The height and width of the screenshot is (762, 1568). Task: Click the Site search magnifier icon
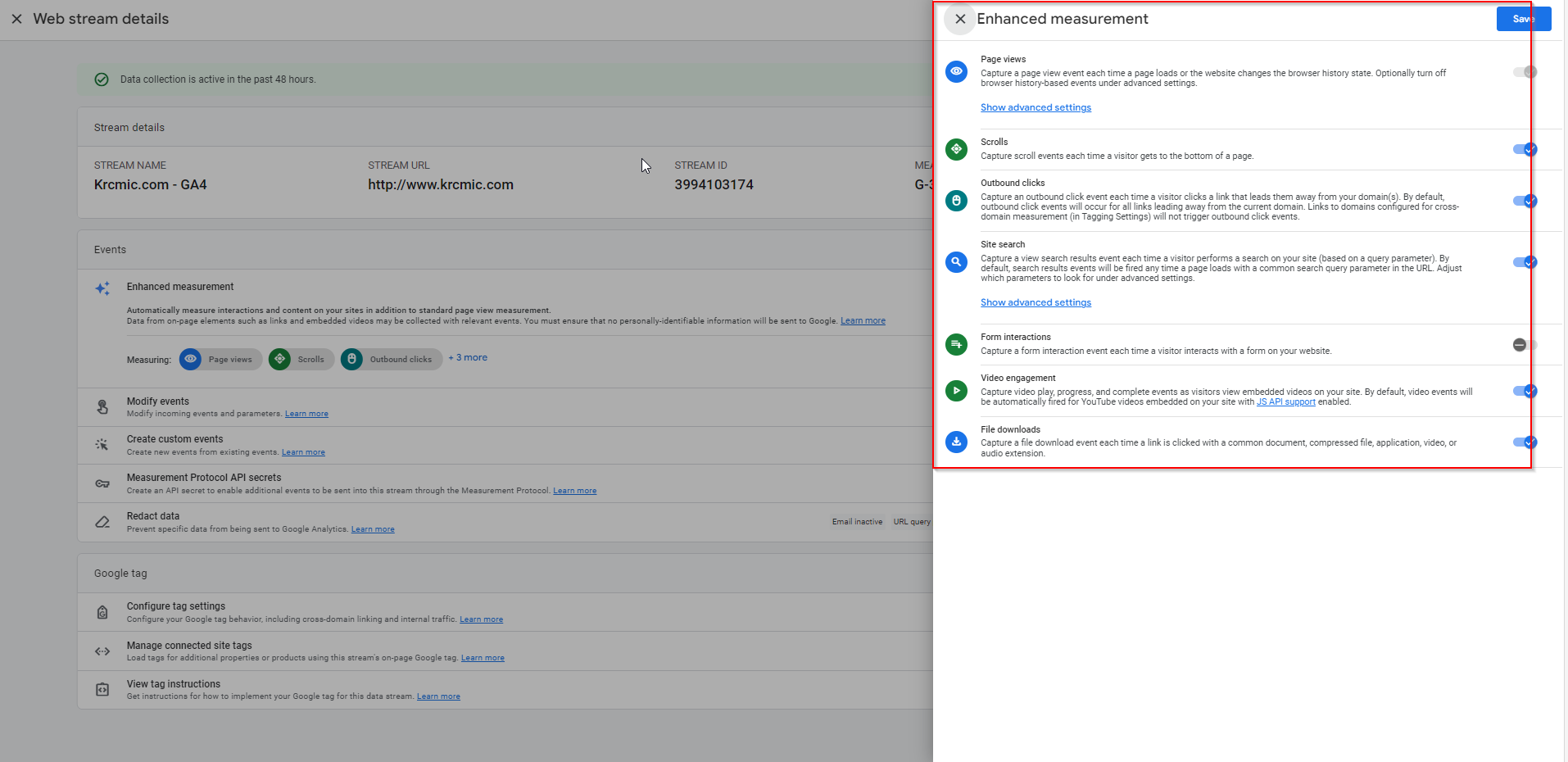tap(956, 262)
